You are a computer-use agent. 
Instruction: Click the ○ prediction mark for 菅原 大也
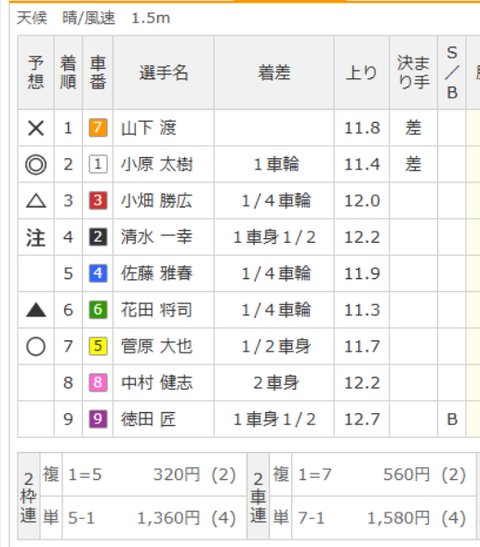point(36,346)
